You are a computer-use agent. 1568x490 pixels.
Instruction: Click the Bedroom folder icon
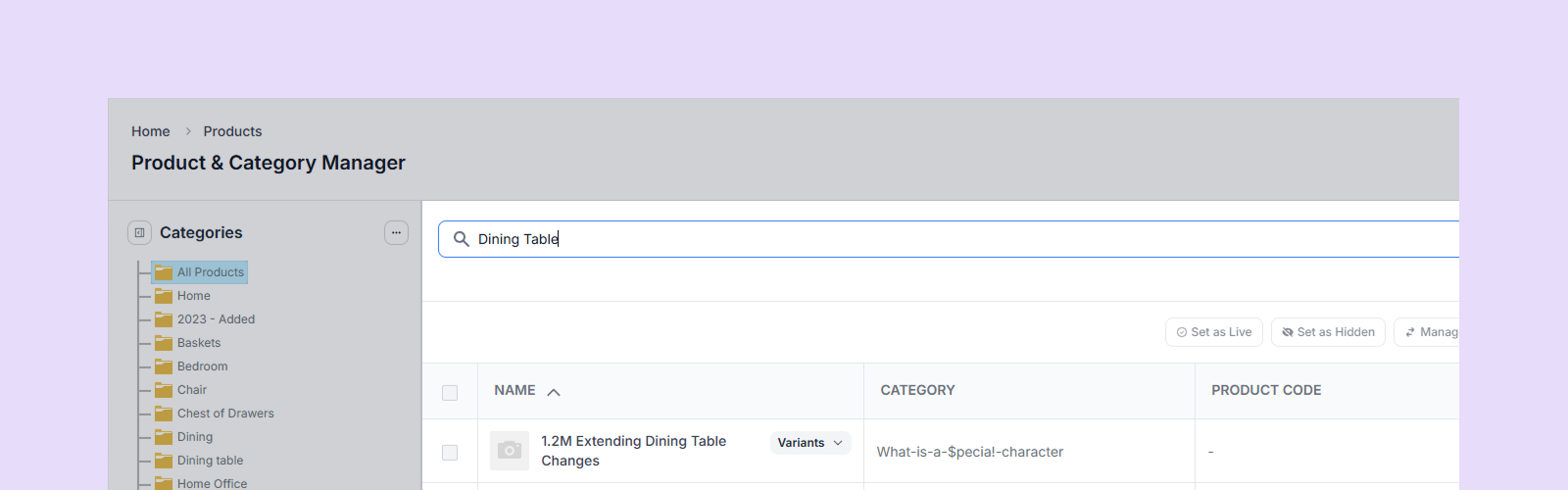(x=164, y=367)
